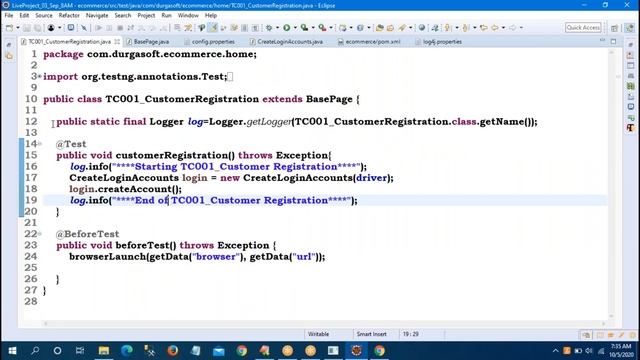Click the Last Edit Location arrow icon

pos(484,28)
